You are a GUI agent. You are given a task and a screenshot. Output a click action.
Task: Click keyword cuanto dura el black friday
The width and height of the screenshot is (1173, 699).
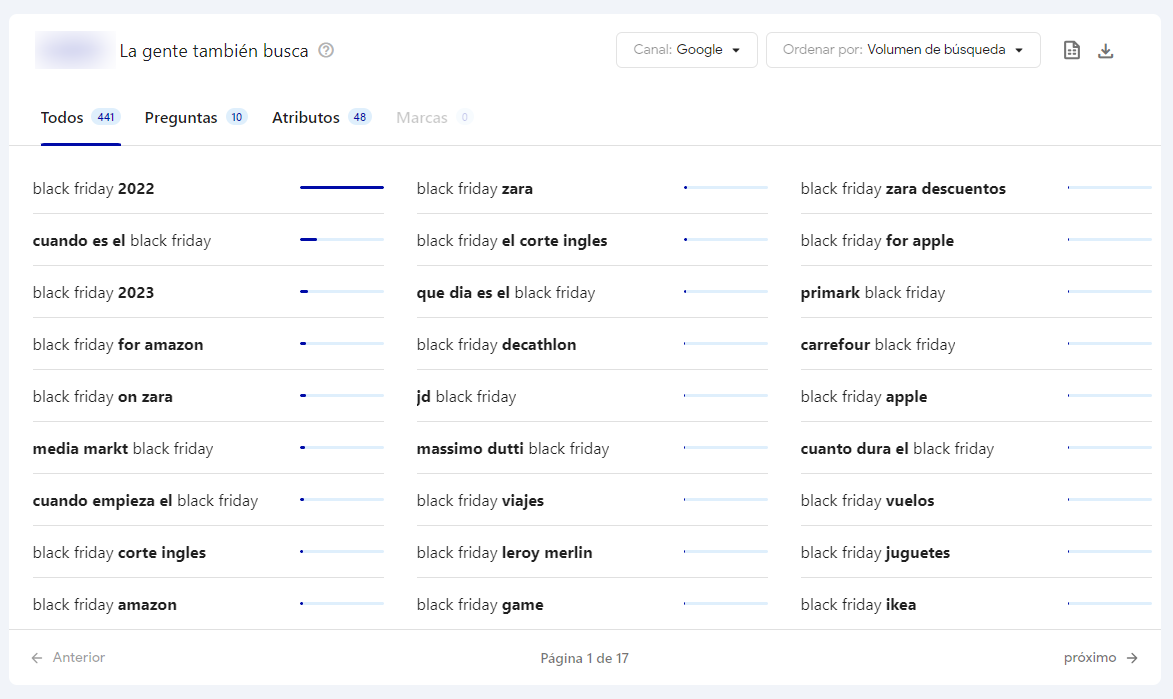pyautogui.click(x=897, y=449)
